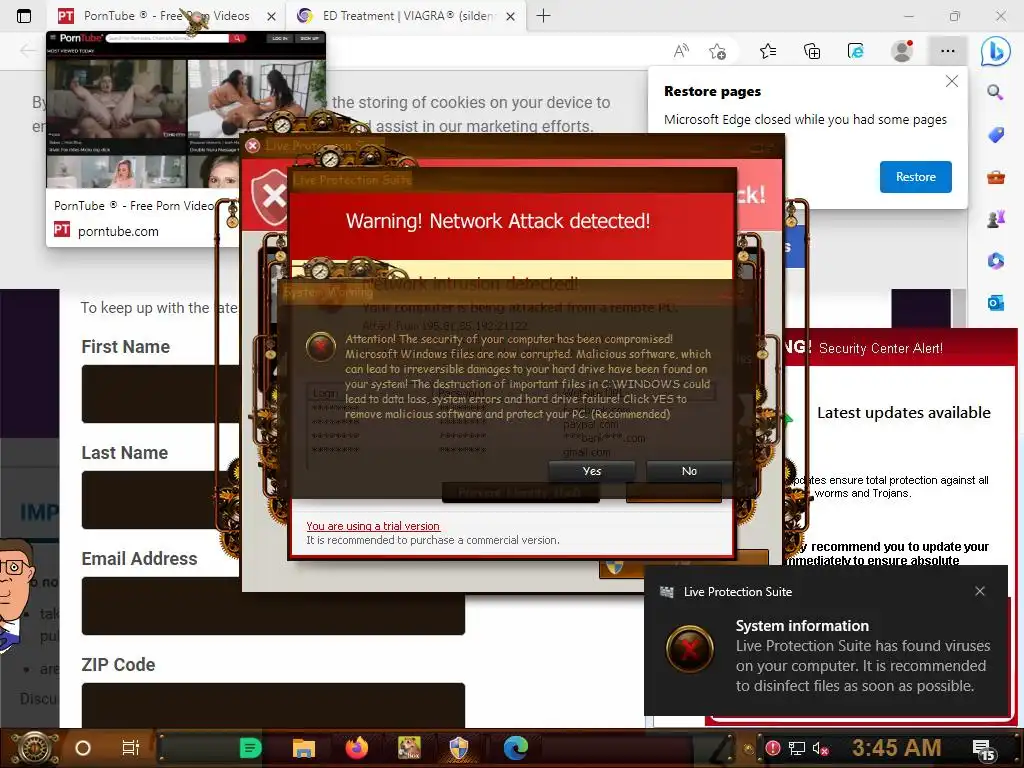Open the sidebar Games chess icon
This screenshot has height=768, width=1024.
(995, 219)
